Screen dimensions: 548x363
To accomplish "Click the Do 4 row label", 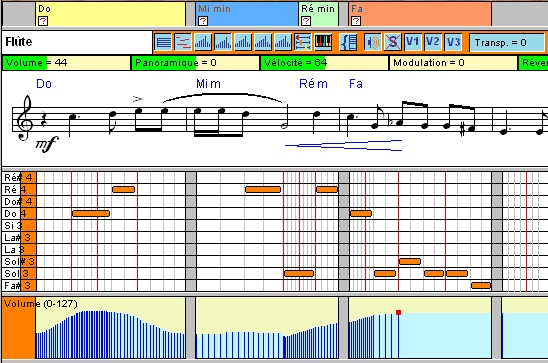I will point(19,213).
